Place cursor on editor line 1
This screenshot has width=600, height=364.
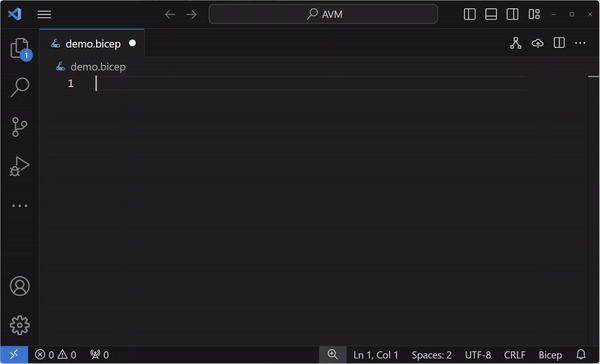[311, 83]
